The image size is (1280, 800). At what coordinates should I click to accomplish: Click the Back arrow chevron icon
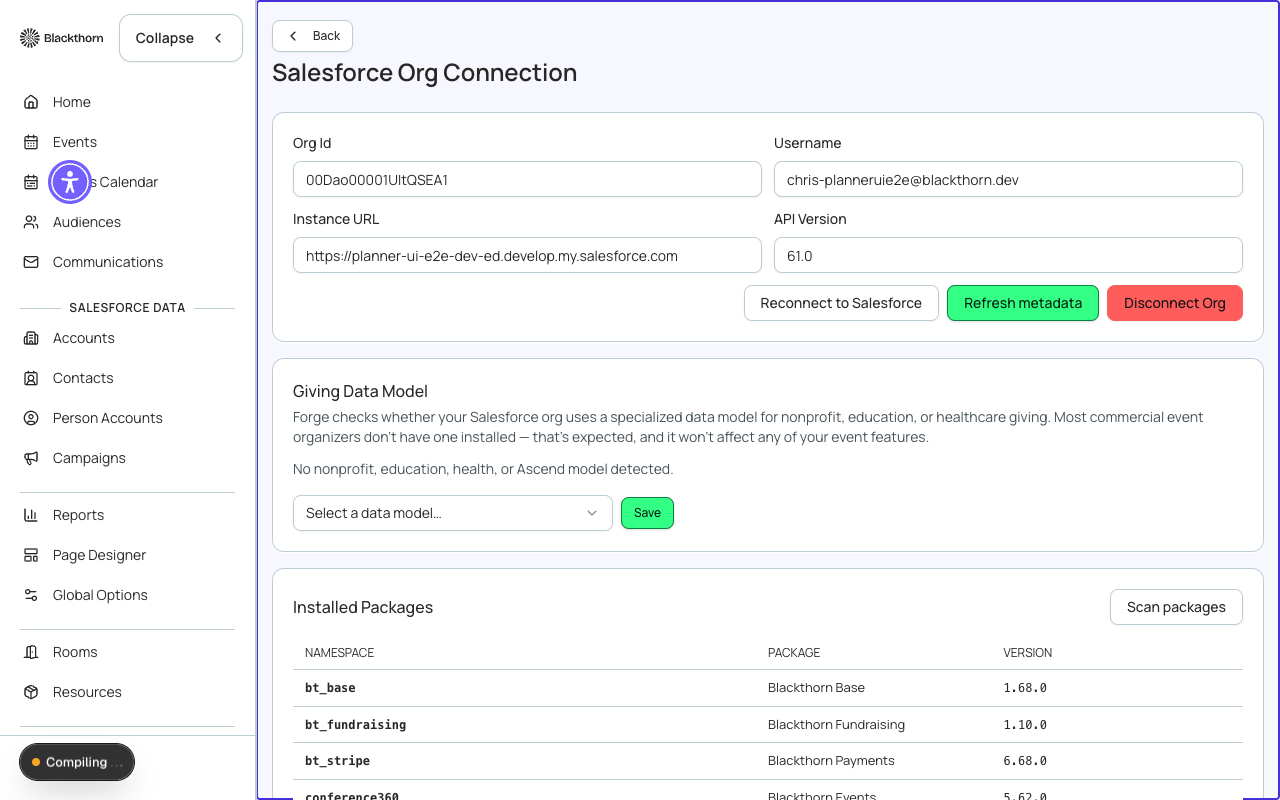[x=293, y=36]
